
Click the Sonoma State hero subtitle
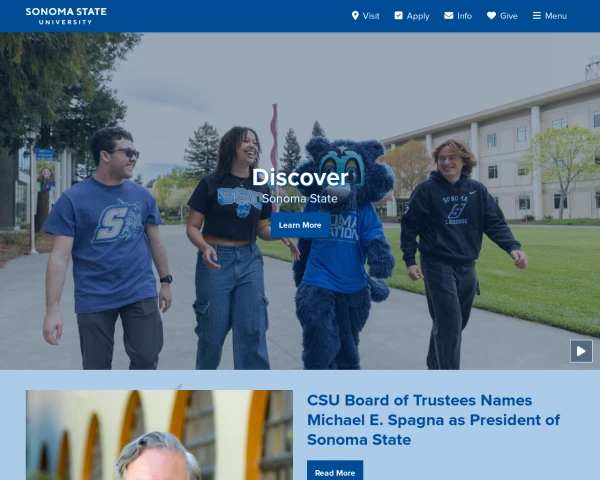coord(300,199)
